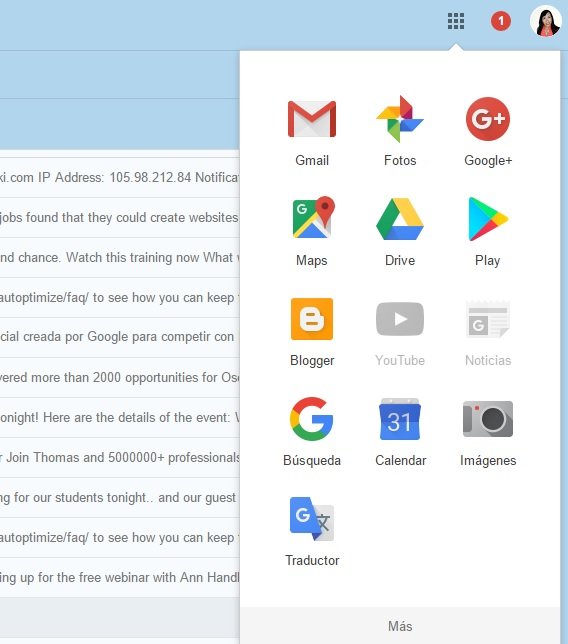
Task: Open email about free webinar with Ann
Action: click(x=120, y=577)
